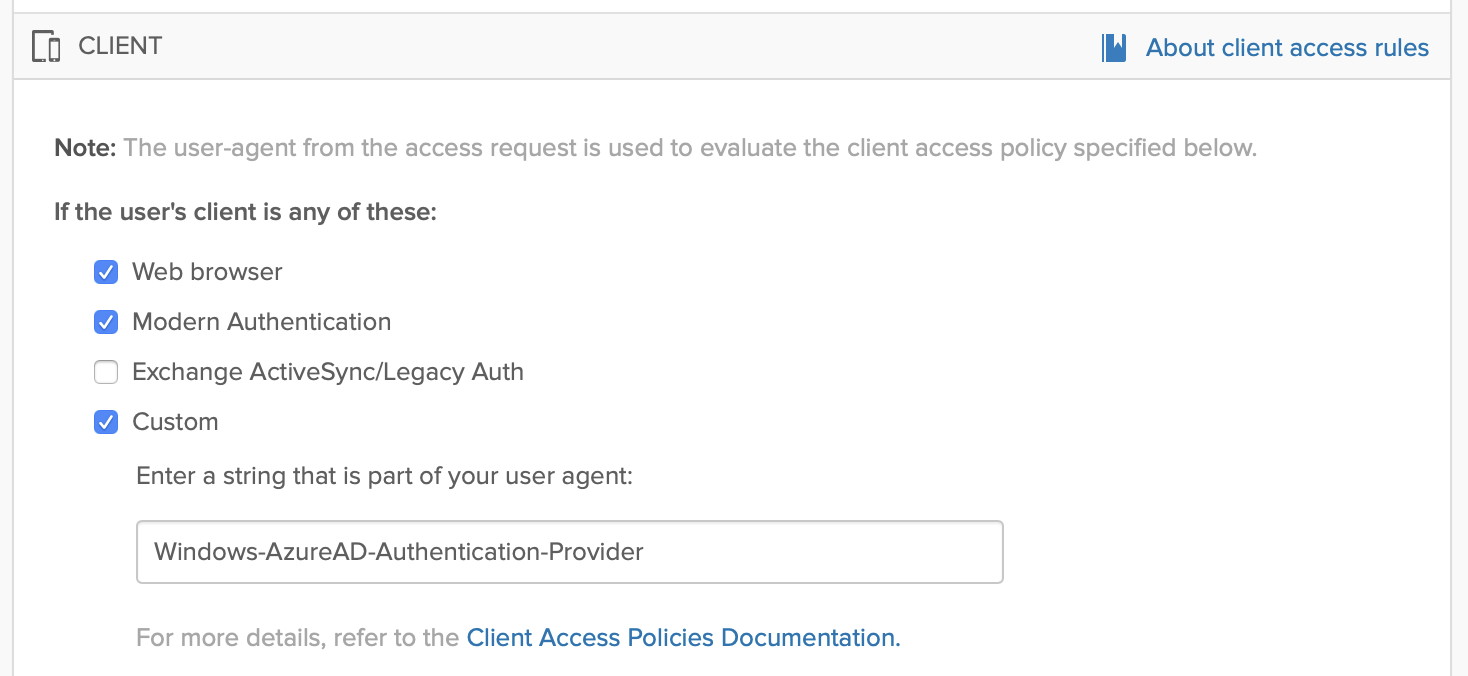Click the 'Enter a string' field label
The image size is (1468, 676).
pos(385,476)
